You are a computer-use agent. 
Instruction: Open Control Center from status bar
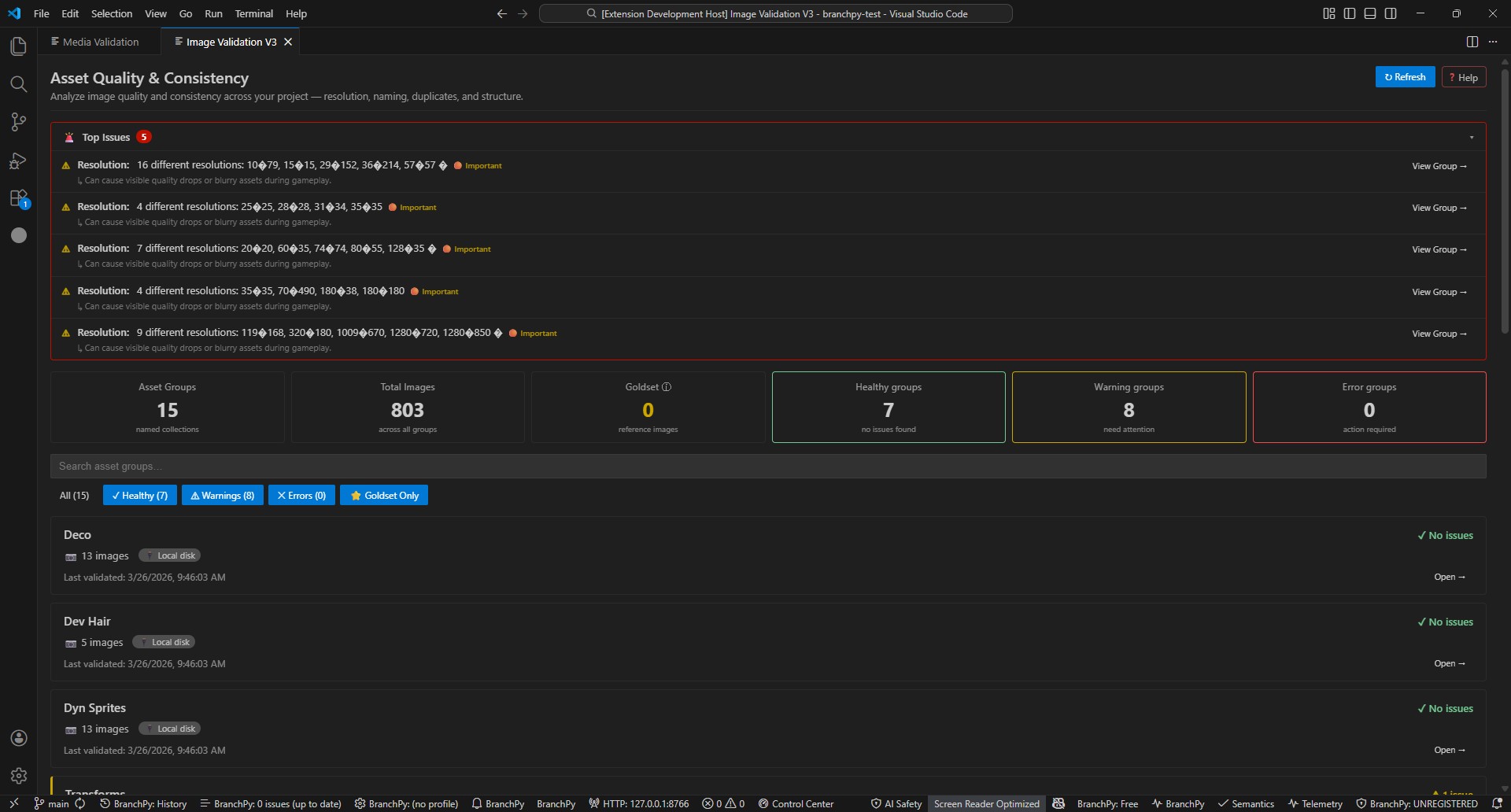click(796, 803)
